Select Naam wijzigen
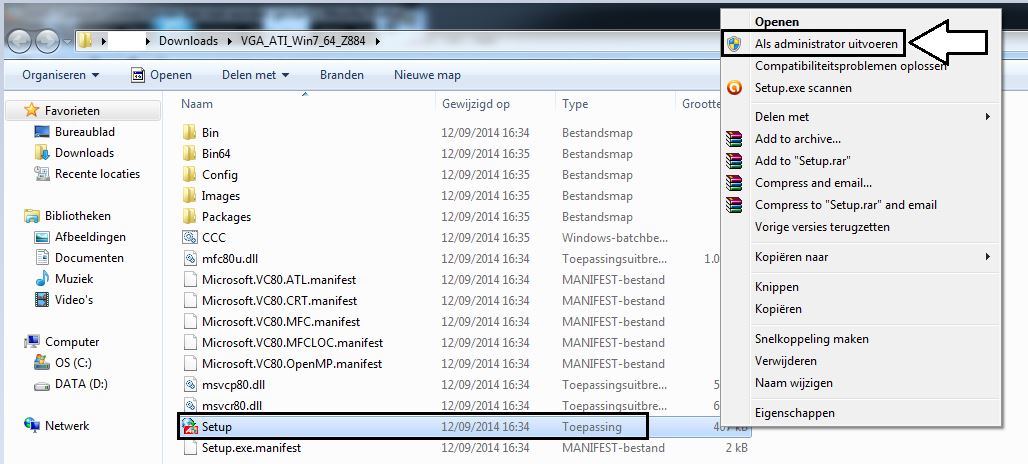1028x464 pixels. click(793, 383)
